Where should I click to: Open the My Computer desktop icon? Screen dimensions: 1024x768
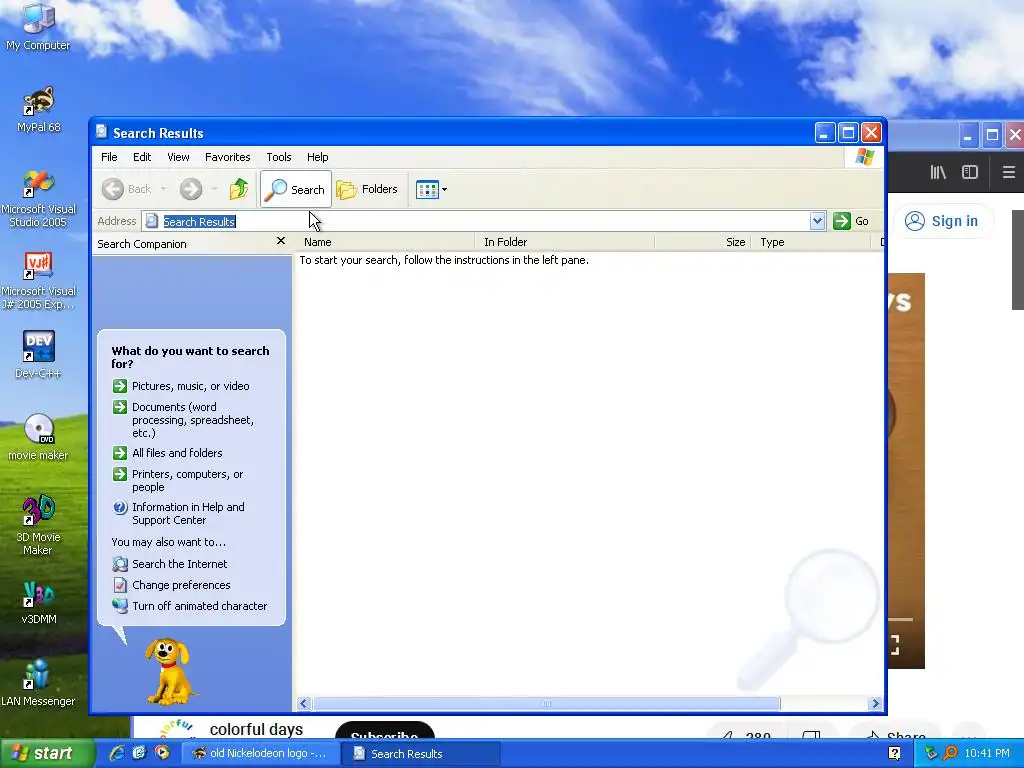click(38, 26)
